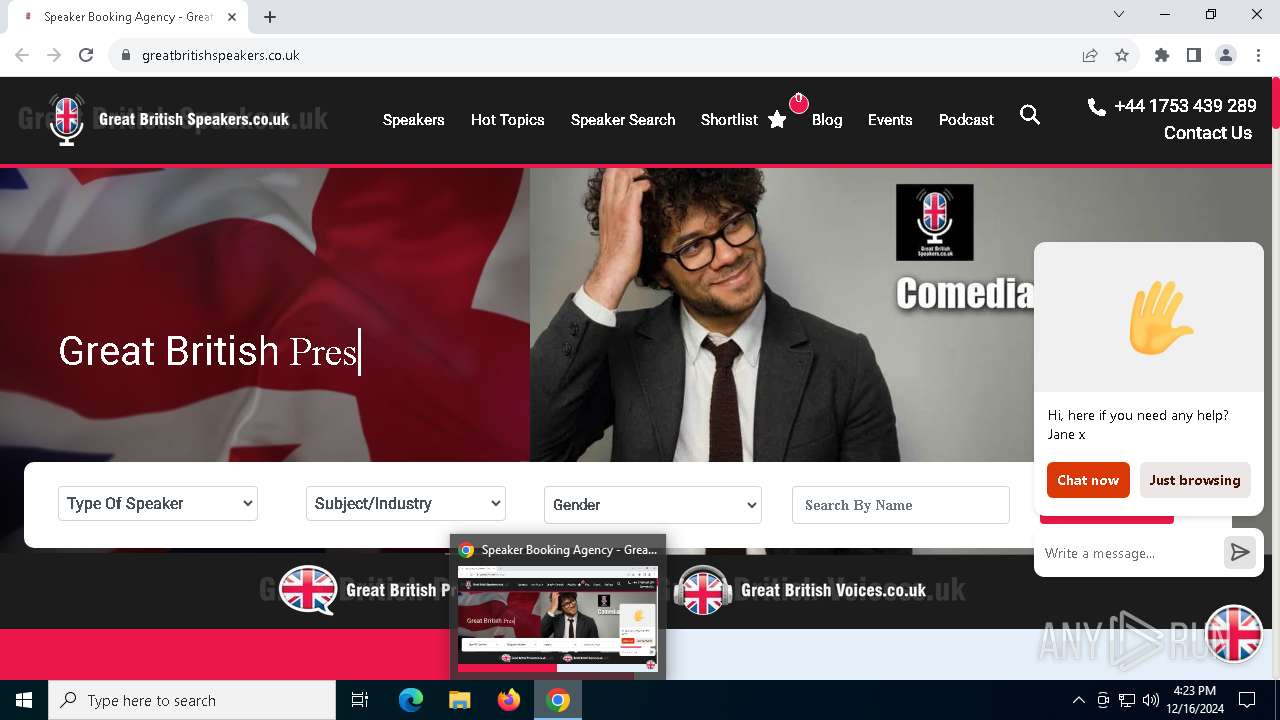Expand the Gender dropdown
1280x720 pixels.
[x=653, y=505]
